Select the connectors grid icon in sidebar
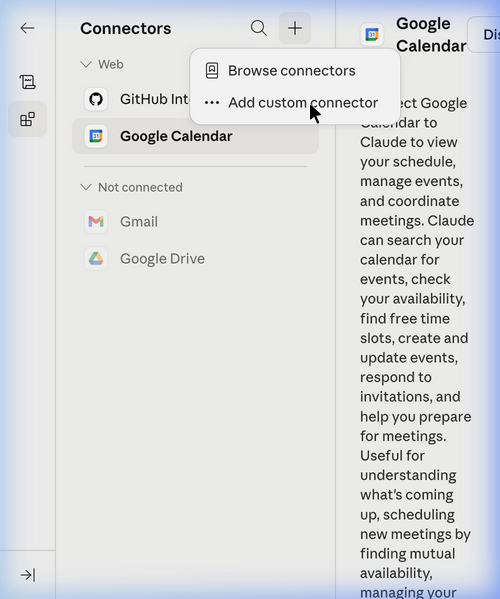This screenshot has width=500, height=599. 28,119
